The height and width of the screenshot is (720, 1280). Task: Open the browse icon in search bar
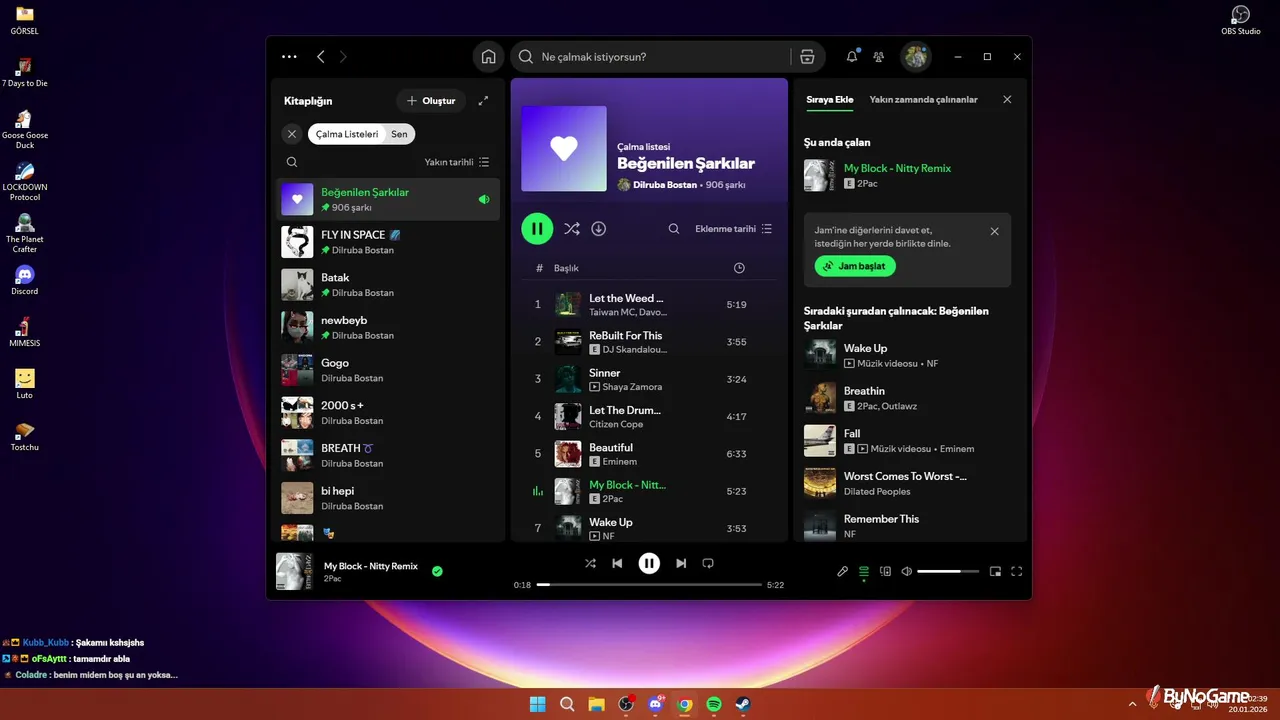[807, 57]
